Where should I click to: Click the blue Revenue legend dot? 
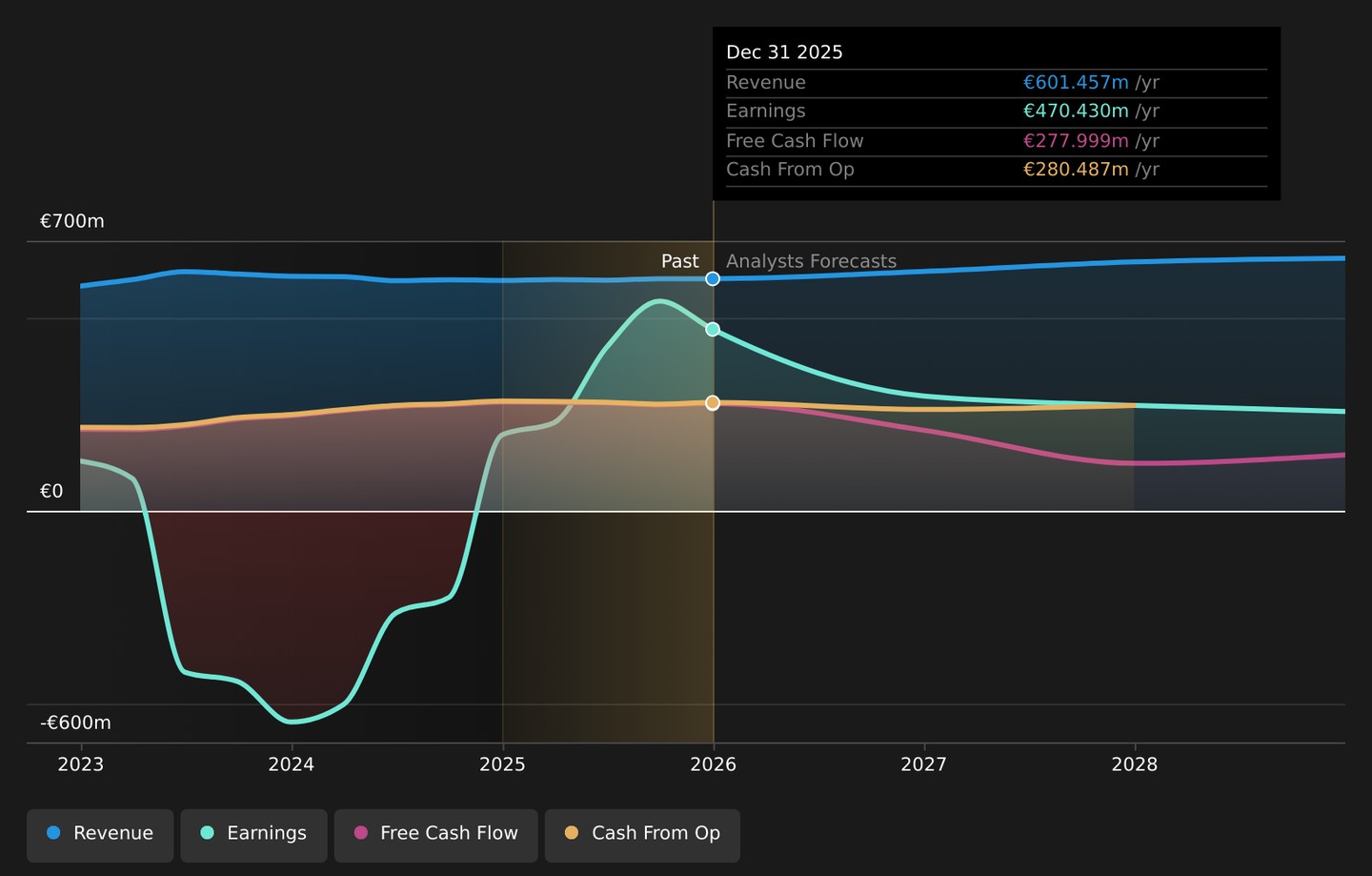[x=53, y=833]
